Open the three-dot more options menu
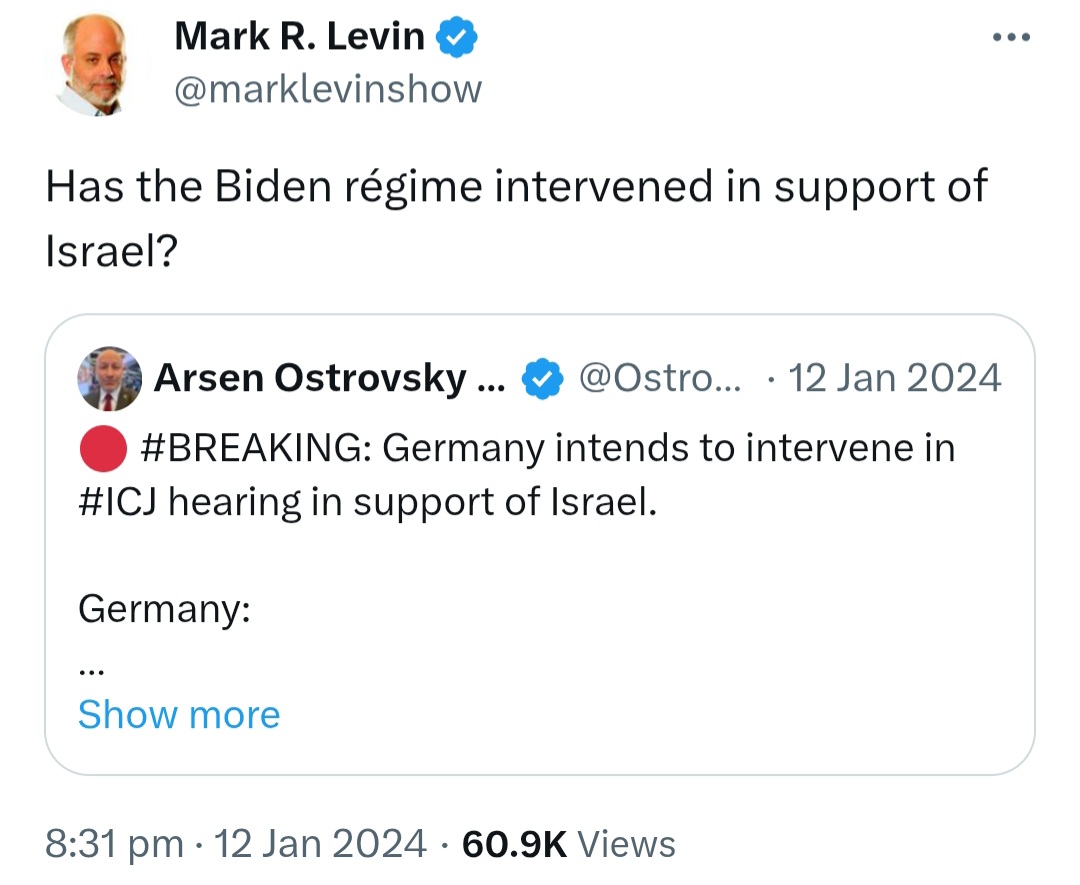The height and width of the screenshot is (885, 1080). pyautogui.click(x=1011, y=37)
